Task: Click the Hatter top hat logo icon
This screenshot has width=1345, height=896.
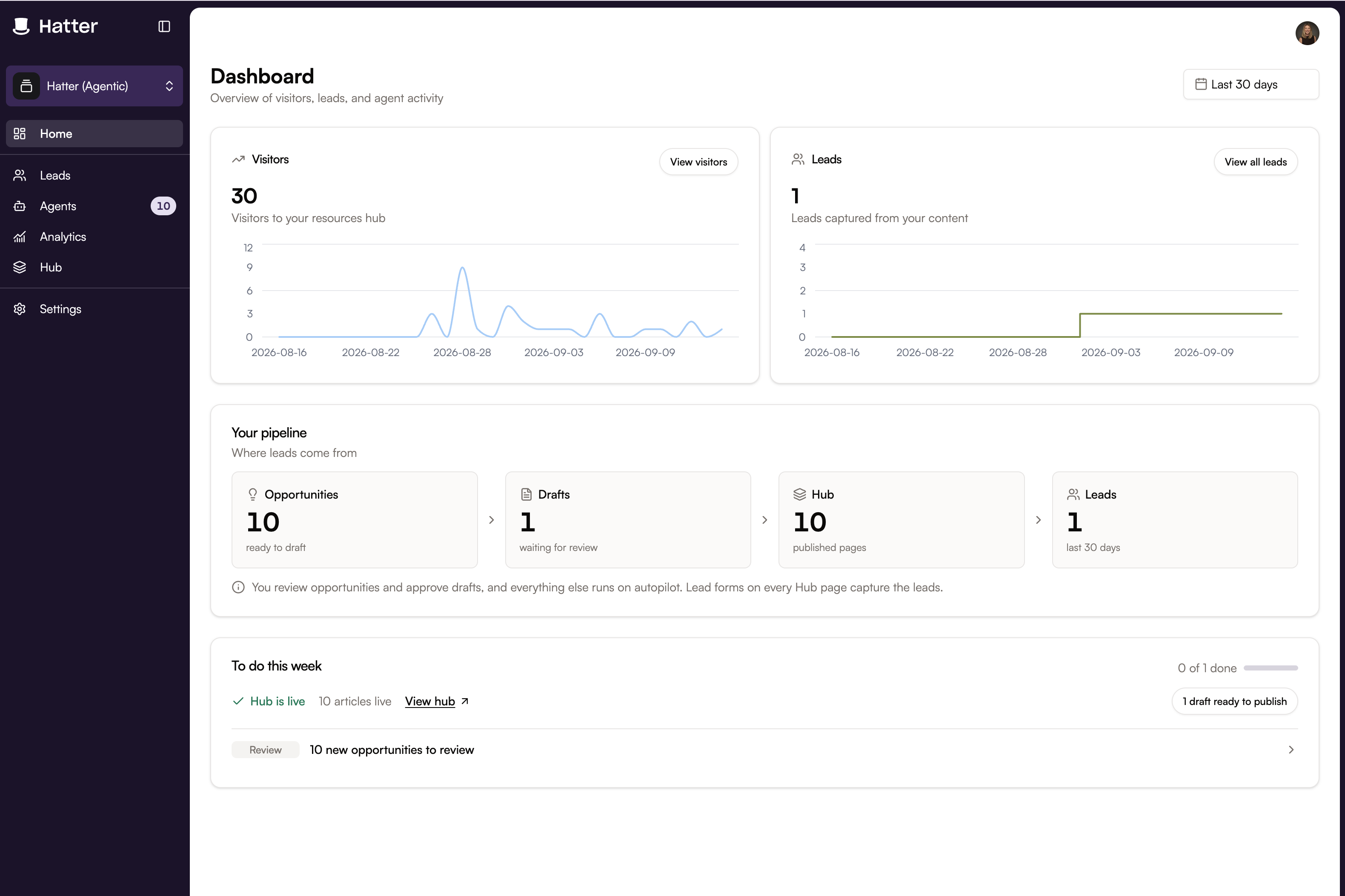Action: (x=21, y=26)
